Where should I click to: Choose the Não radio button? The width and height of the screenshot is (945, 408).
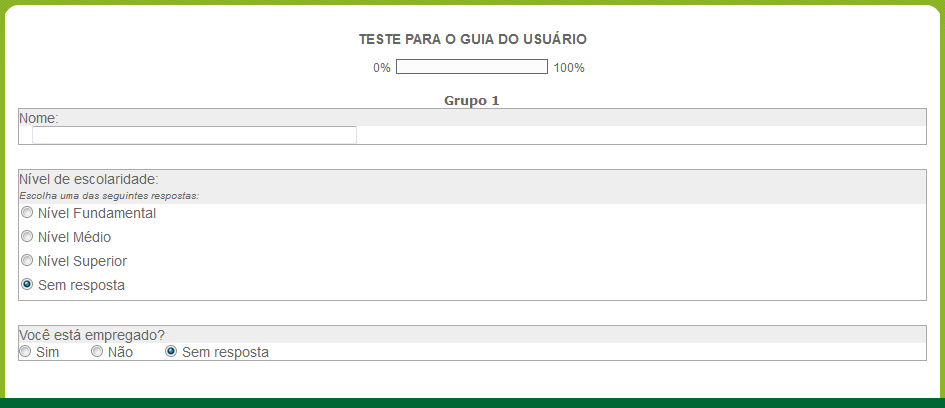[97, 352]
